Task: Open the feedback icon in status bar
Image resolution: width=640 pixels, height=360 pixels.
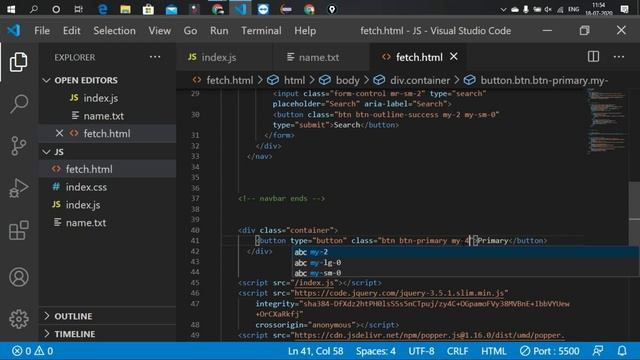Action: [x=598, y=351]
